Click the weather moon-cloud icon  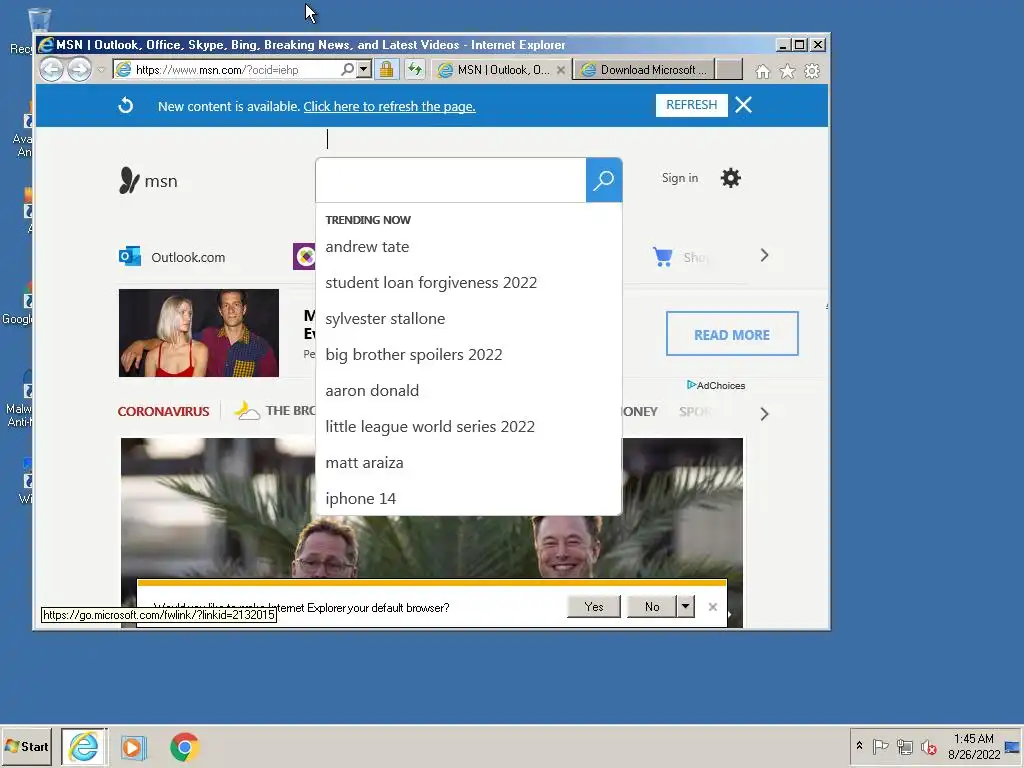pos(247,410)
